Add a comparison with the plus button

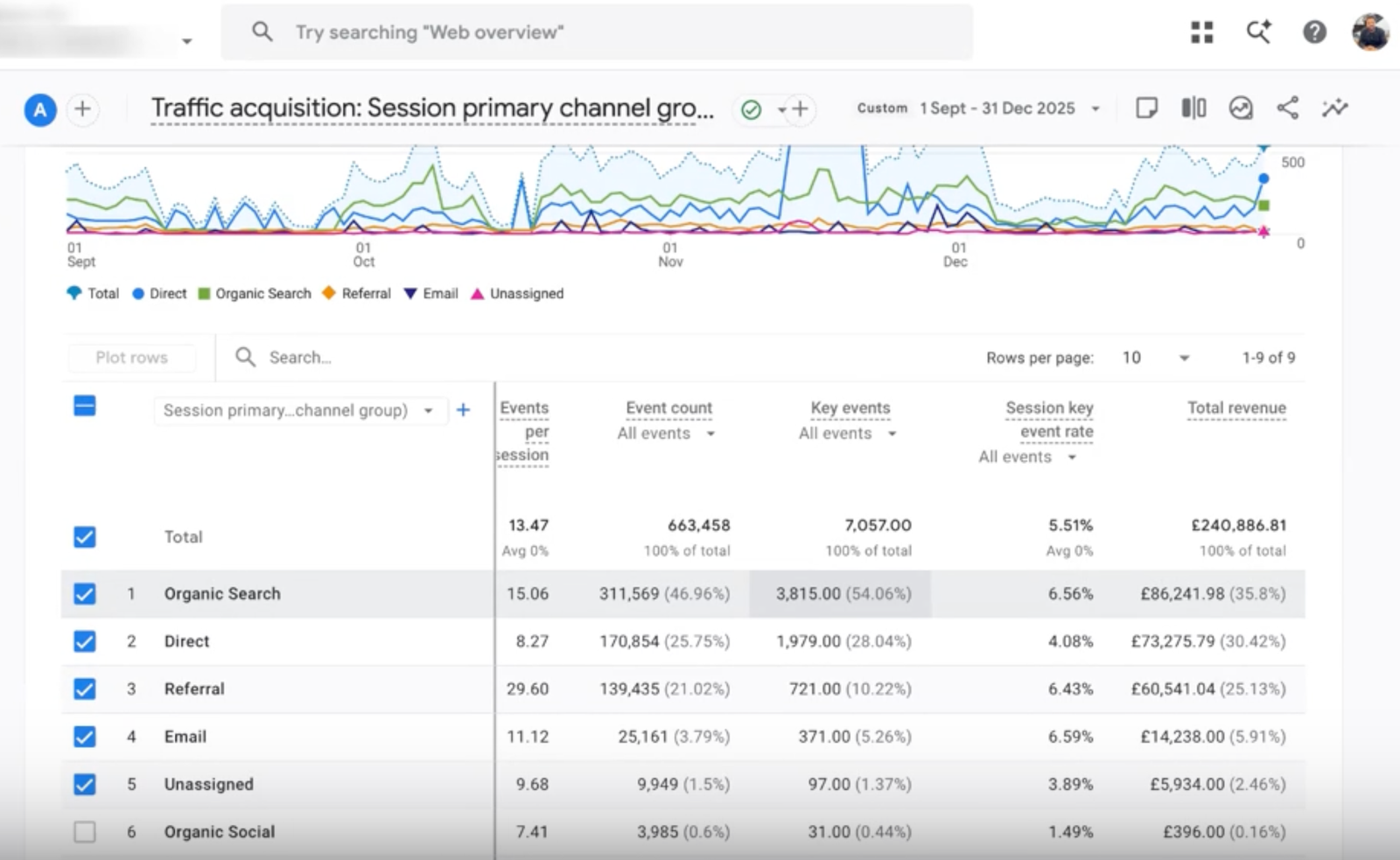coord(82,109)
